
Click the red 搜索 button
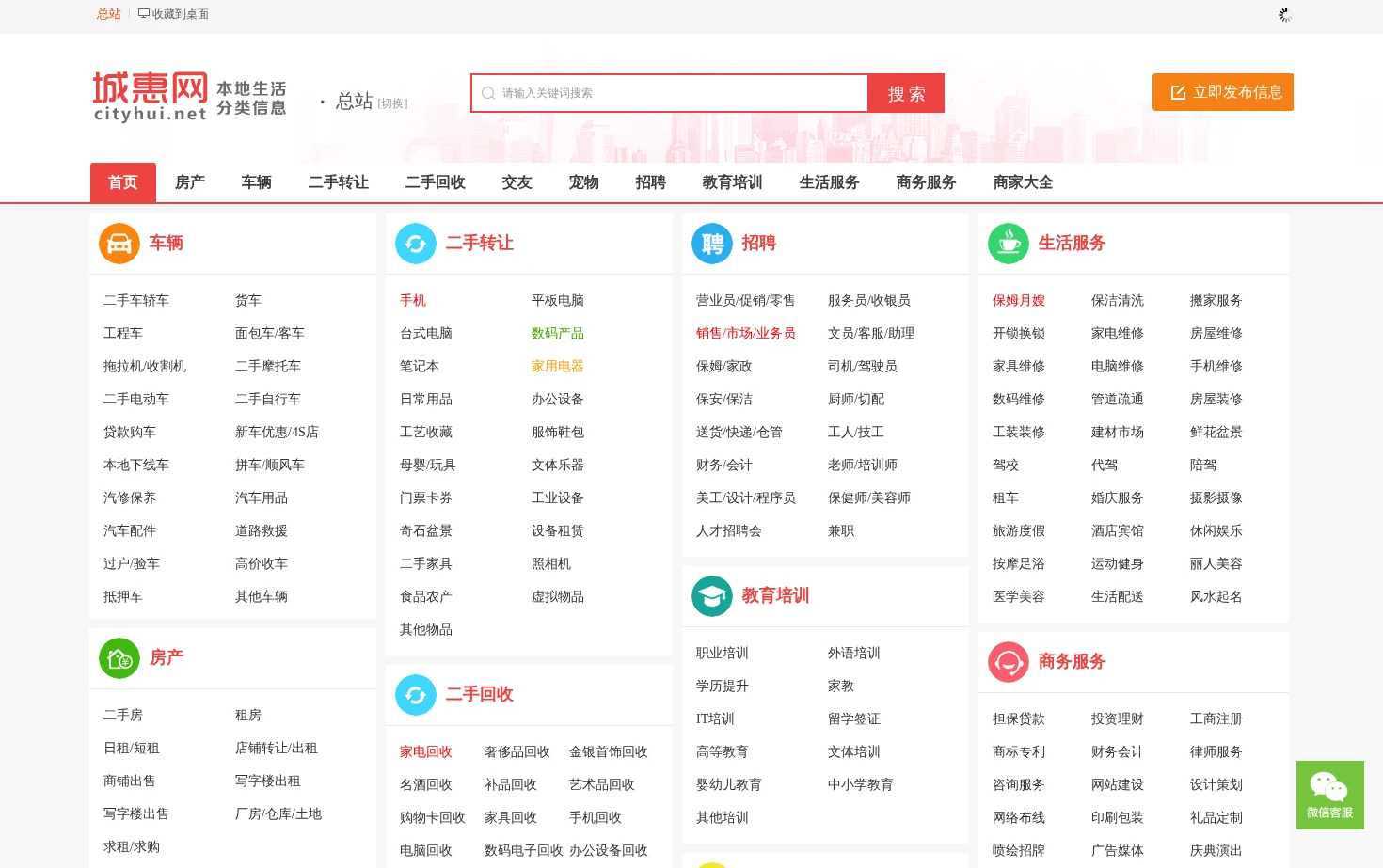pos(906,93)
